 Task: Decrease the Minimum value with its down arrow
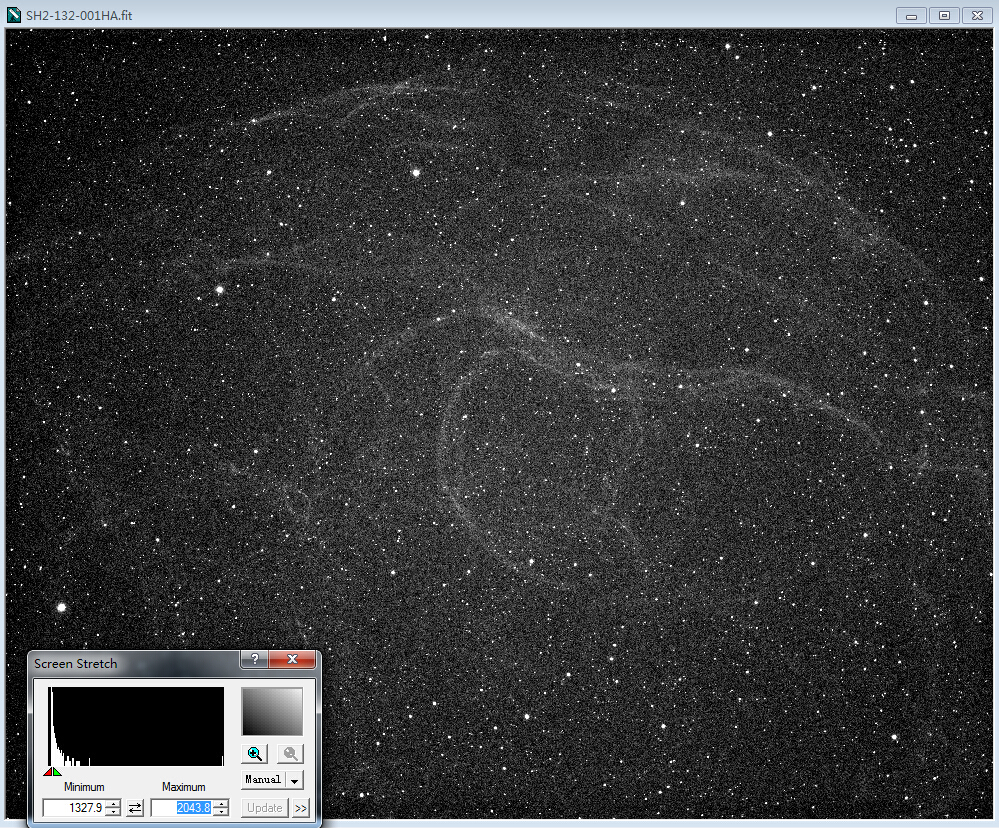coord(113,812)
